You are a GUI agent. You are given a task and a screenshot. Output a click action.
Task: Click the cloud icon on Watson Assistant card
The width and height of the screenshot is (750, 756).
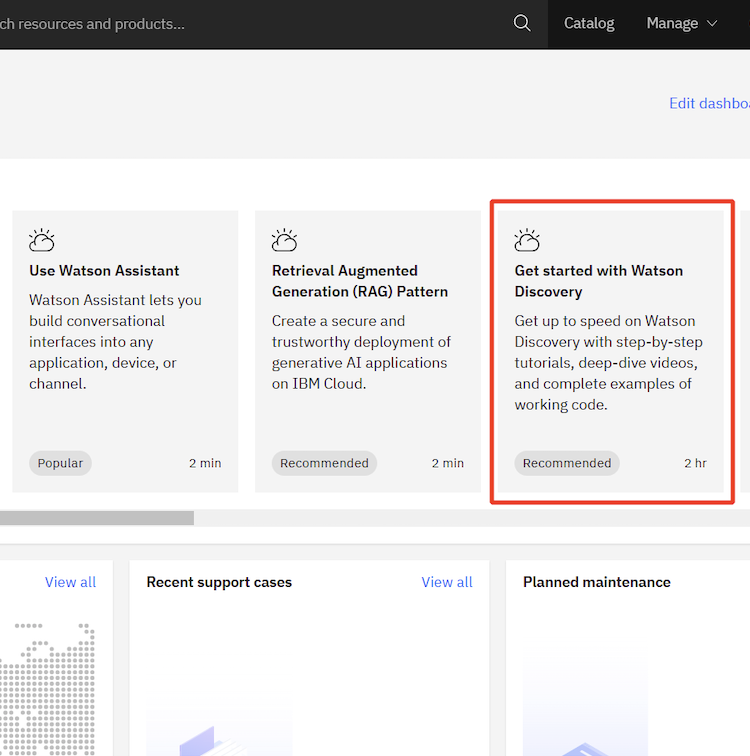pyautogui.click(x=41, y=240)
